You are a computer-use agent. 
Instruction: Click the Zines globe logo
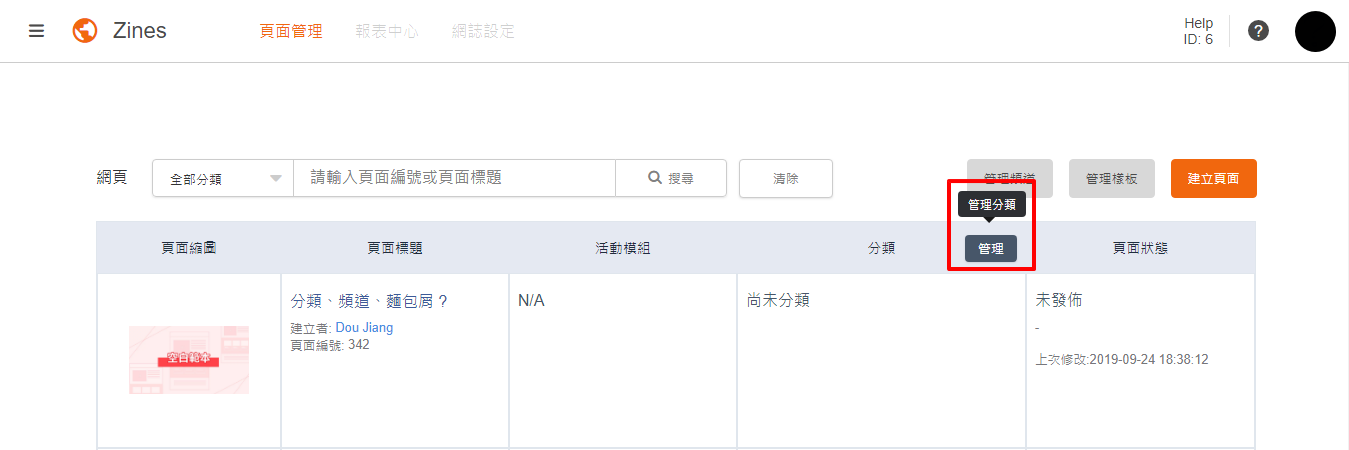[85, 31]
